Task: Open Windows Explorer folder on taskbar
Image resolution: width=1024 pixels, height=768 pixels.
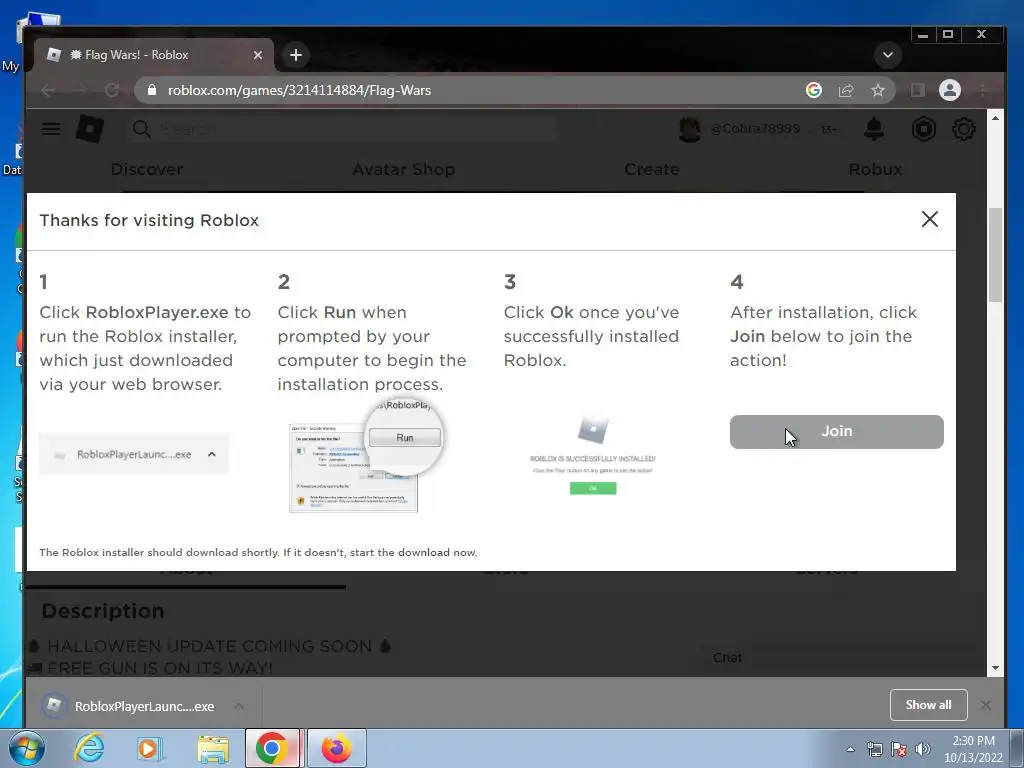Action: coord(213,749)
